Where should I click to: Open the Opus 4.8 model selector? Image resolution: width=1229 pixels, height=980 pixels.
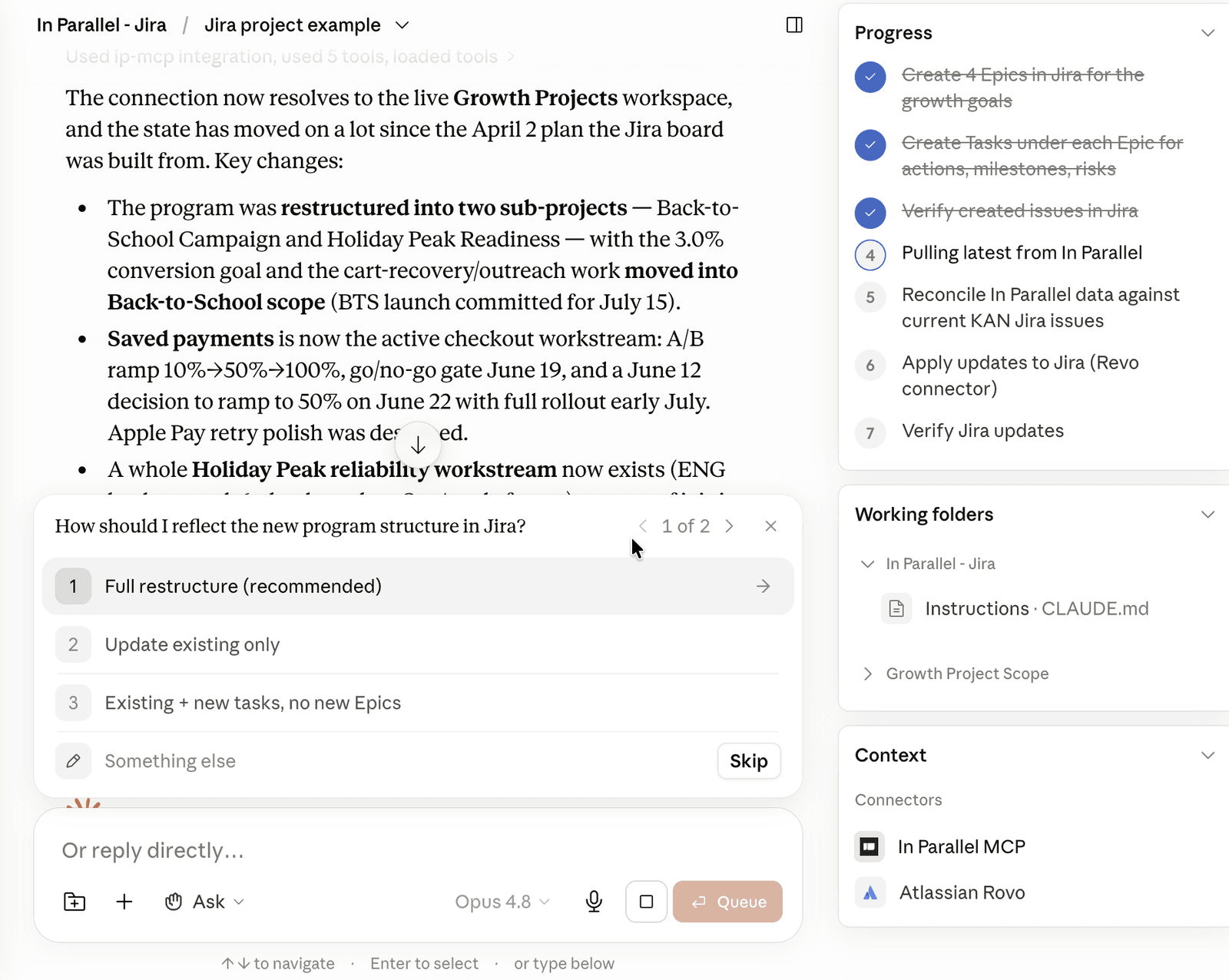click(x=502, y=902)
